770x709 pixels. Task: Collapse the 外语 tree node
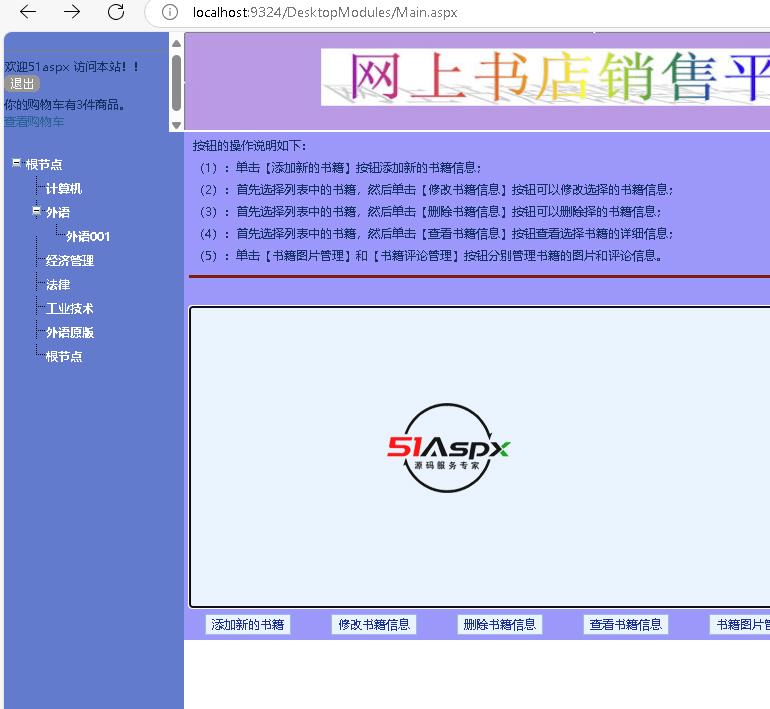[x=37, y=211]
